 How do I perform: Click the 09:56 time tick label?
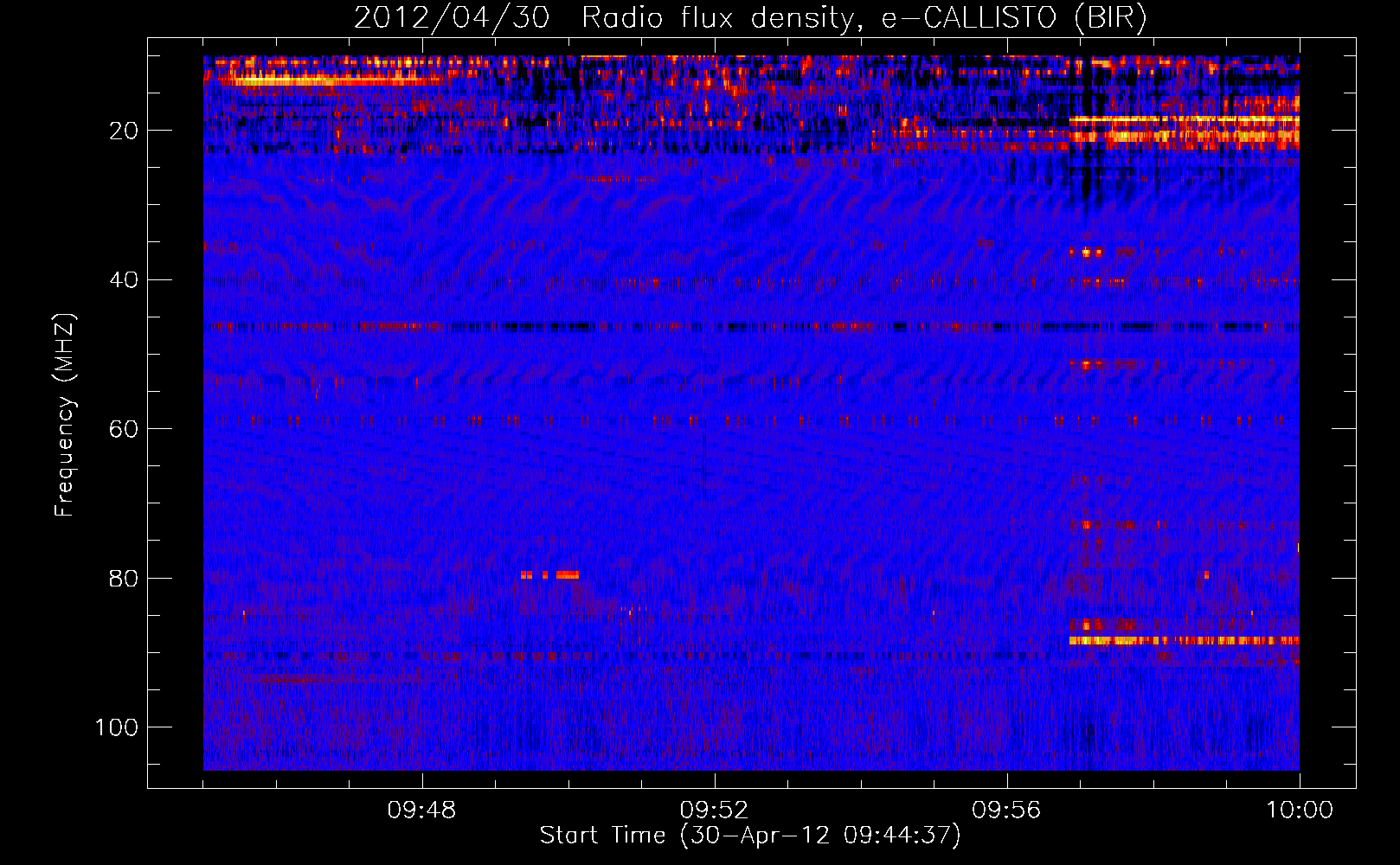pos(1006,811)
